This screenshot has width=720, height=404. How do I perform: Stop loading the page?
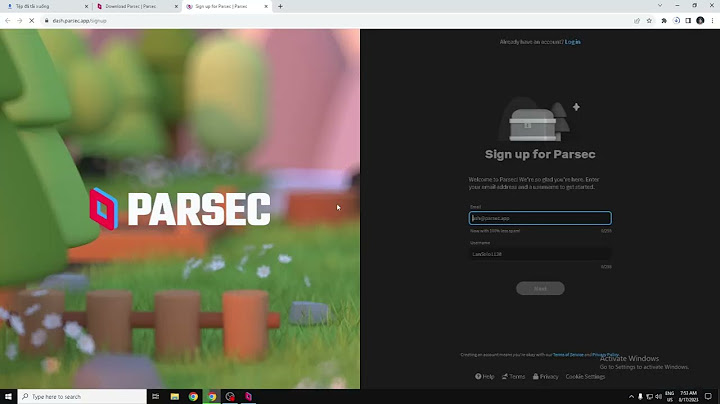point(31,21)
